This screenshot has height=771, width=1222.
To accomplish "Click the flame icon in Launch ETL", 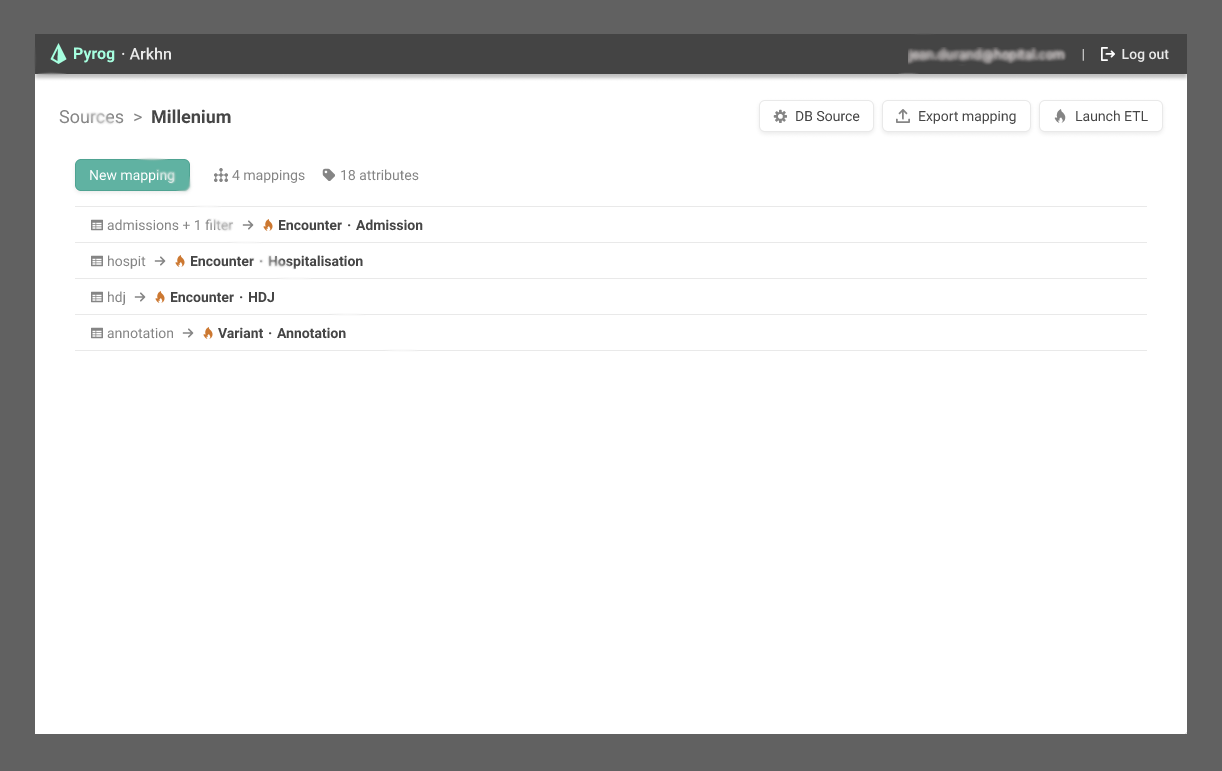I will [1060, 116].
